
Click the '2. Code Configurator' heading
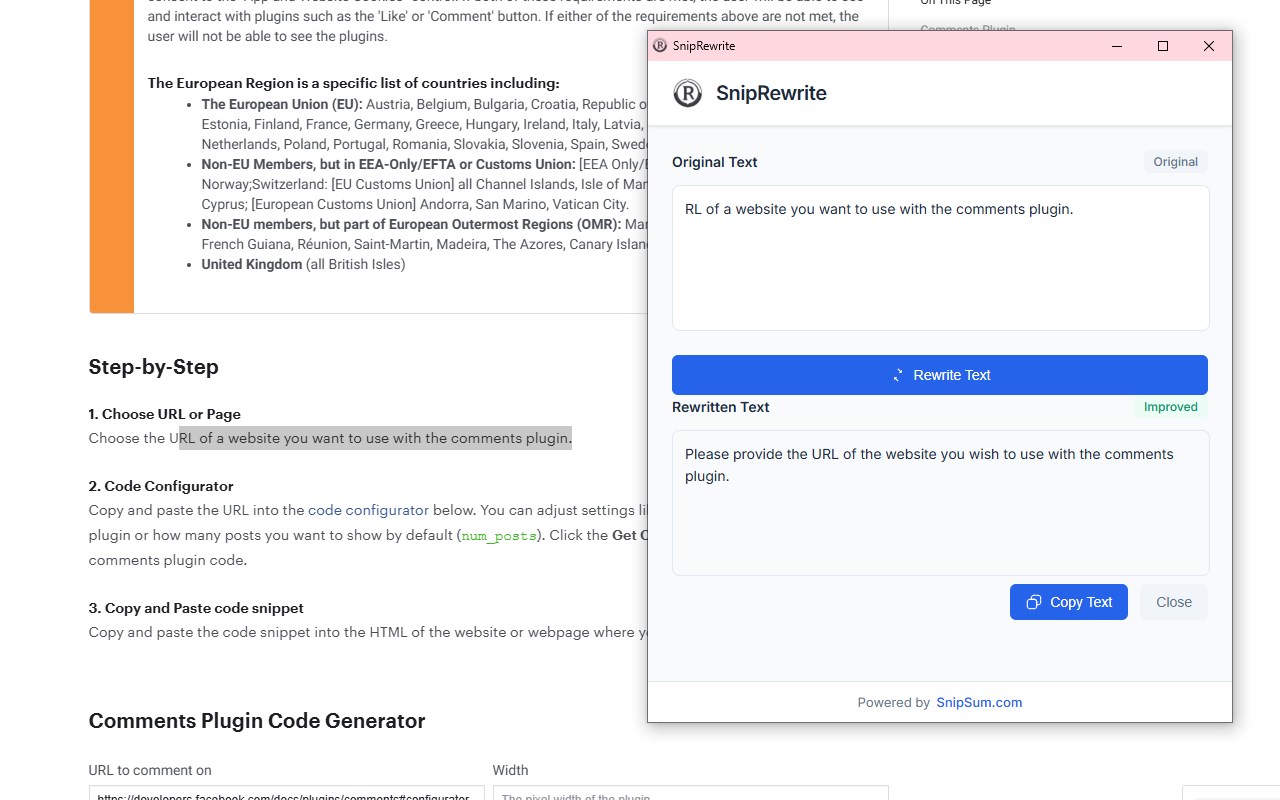(x=161, y=486)
